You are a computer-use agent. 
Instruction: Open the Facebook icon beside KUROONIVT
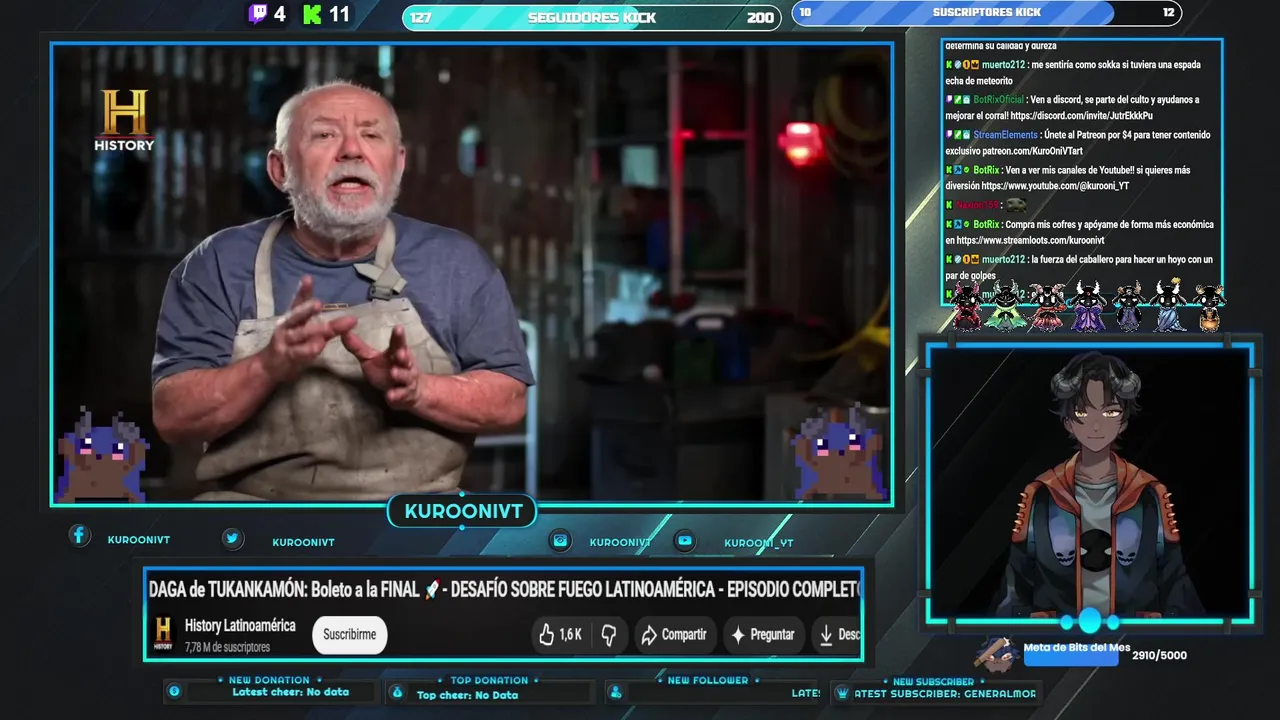click(79, 535)
